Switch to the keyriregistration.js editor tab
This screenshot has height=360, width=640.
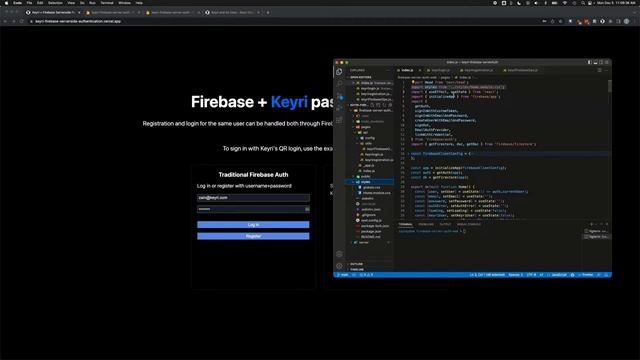click(x=478, y=70)
